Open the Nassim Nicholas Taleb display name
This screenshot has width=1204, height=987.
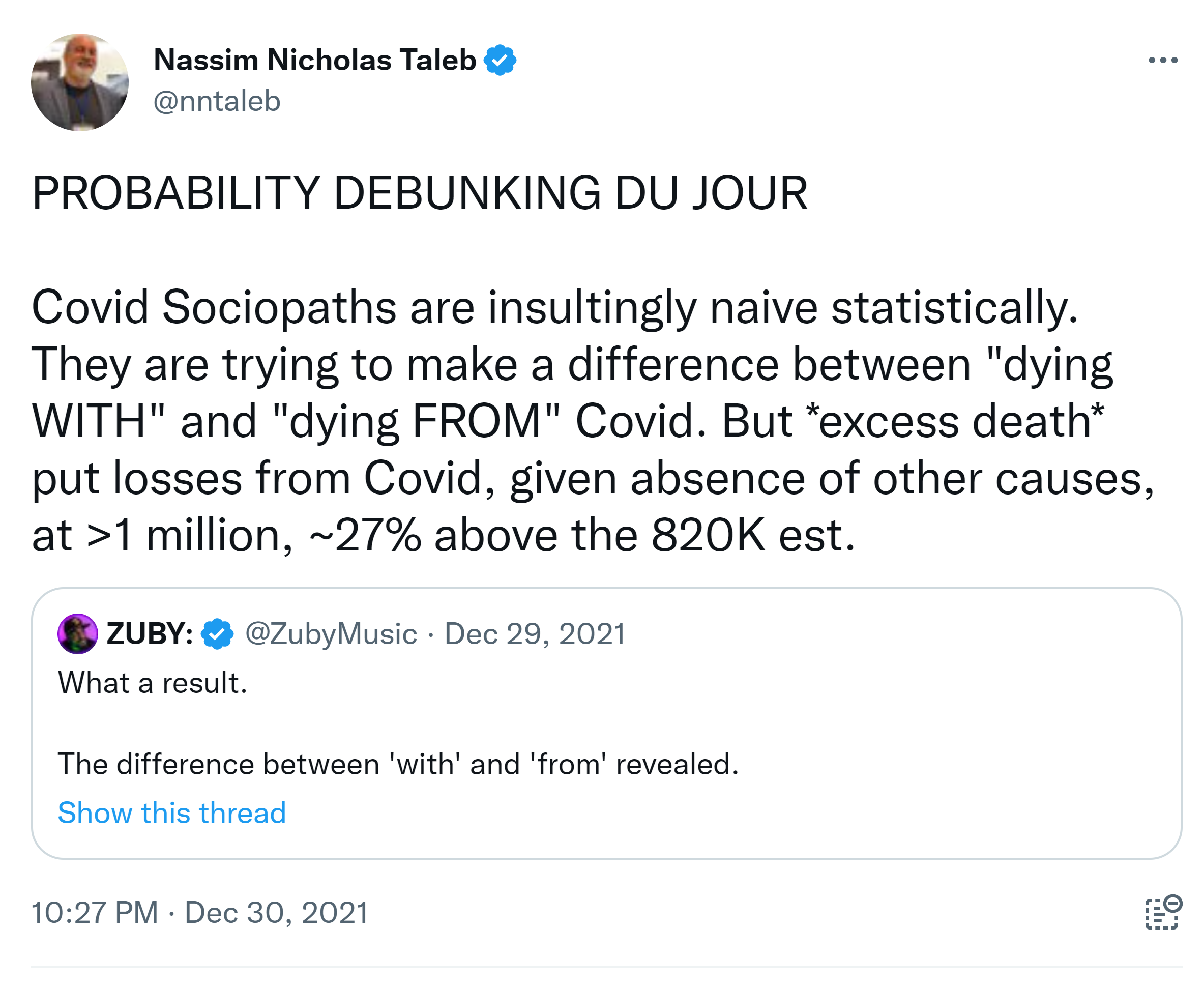tap(314, 60)
